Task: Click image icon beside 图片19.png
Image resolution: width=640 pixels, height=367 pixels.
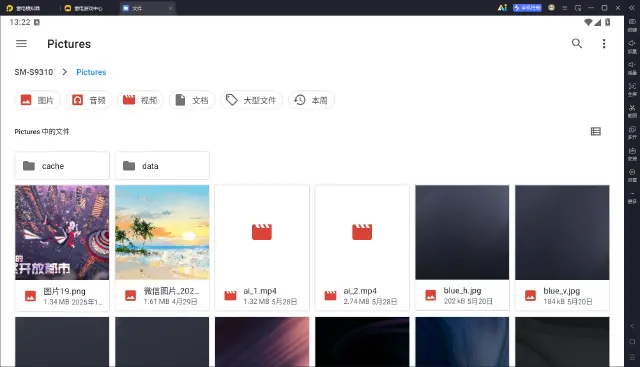Action: point(30,296)
